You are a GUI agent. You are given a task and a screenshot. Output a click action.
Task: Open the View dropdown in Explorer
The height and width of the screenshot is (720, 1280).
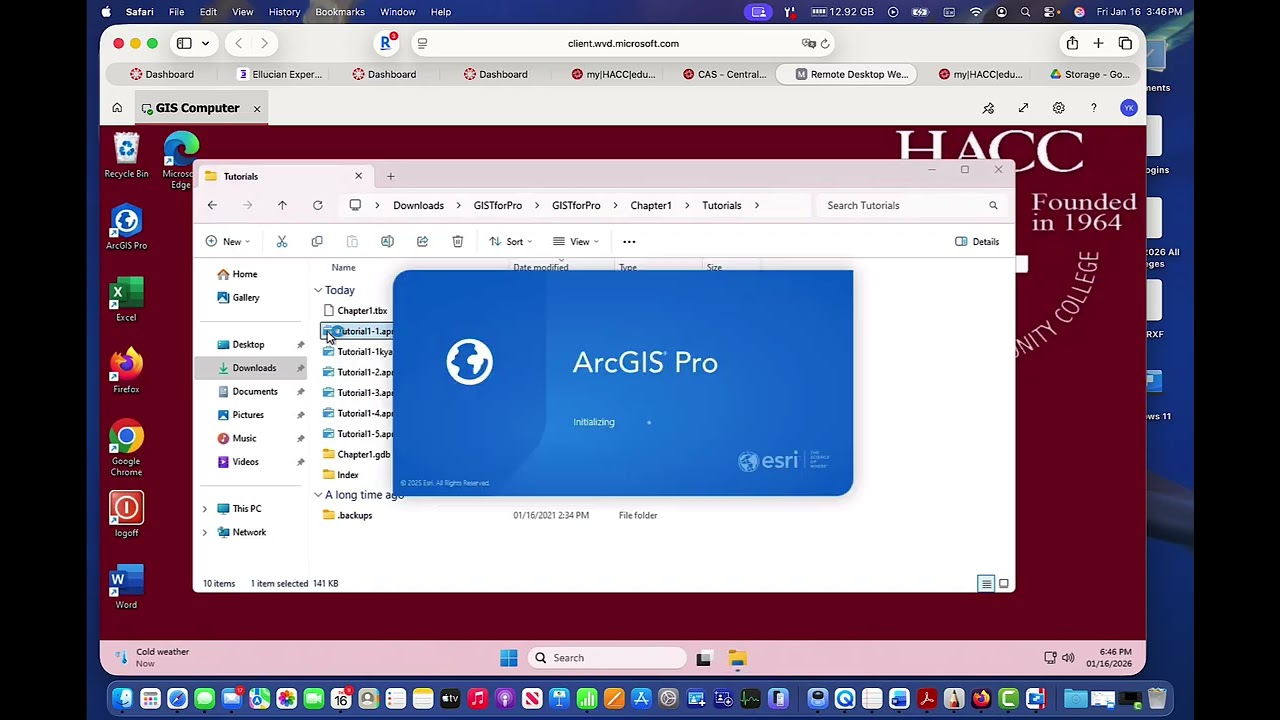tap(576, 241)
